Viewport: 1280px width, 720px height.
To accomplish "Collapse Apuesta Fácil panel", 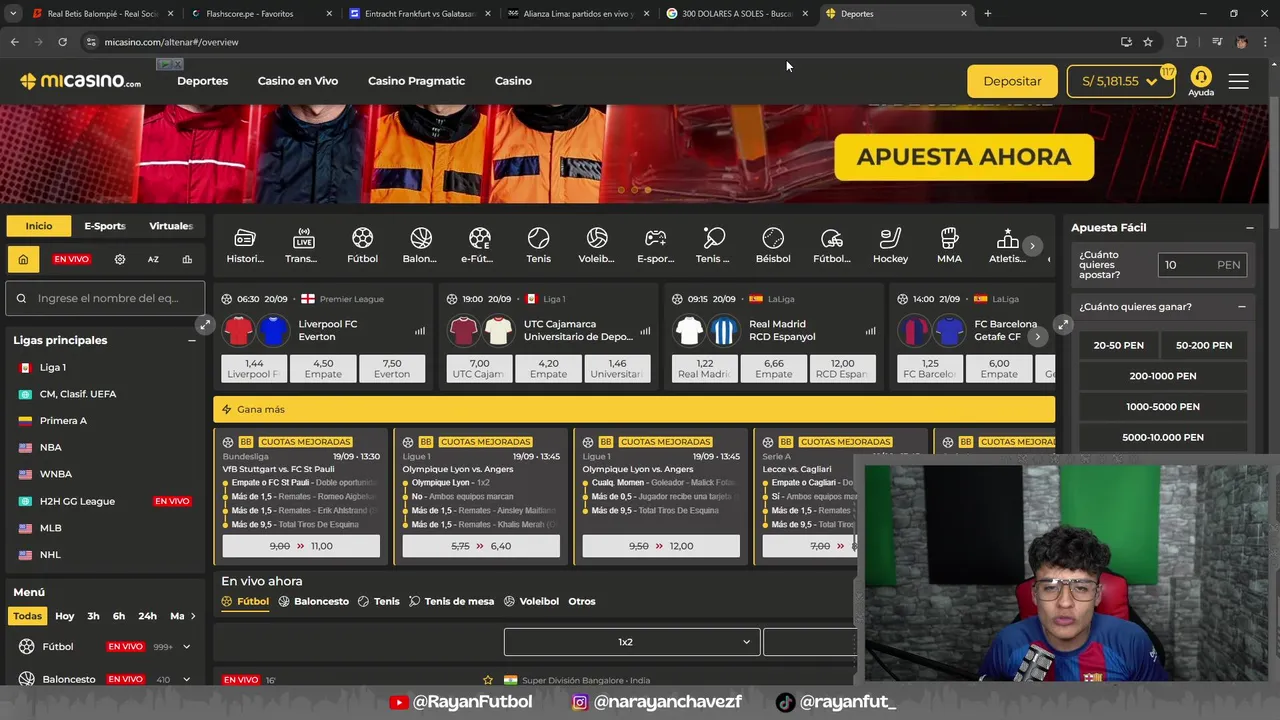I will point(1249,228).
